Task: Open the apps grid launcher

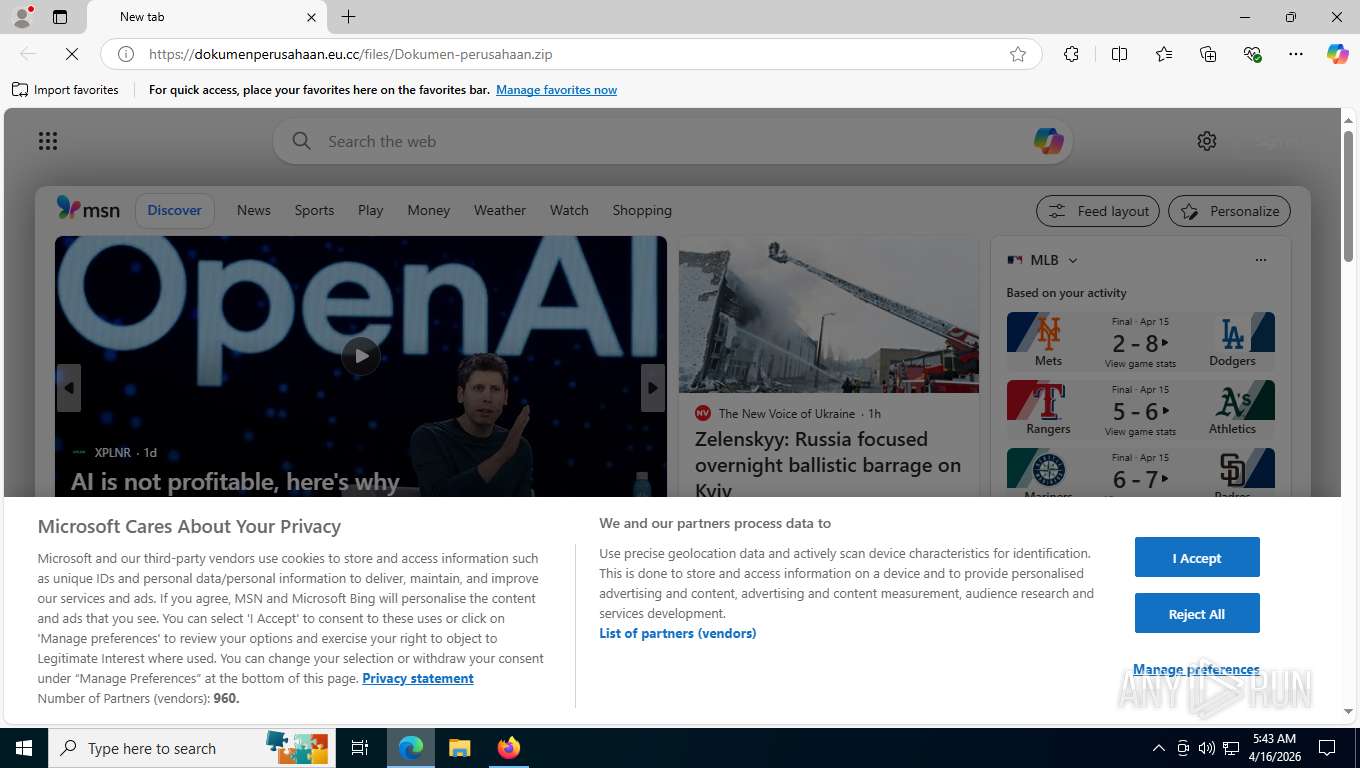Action: pos(48,141)
